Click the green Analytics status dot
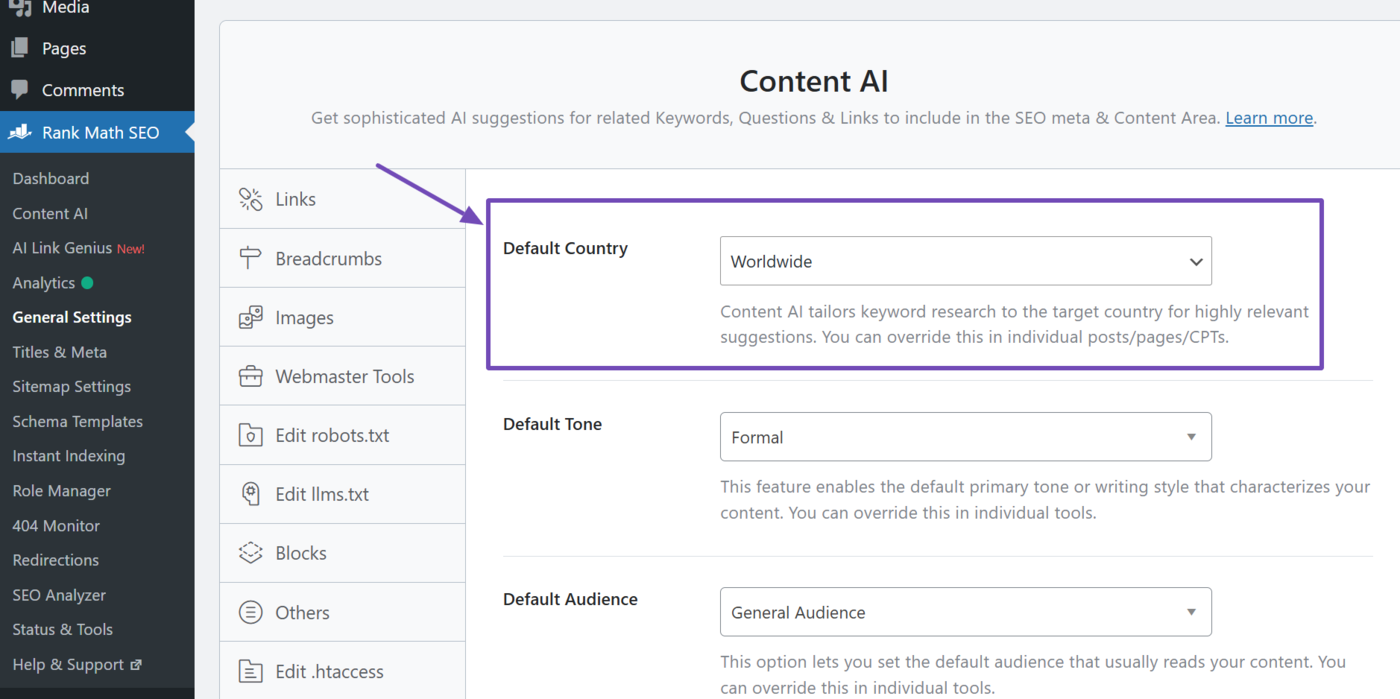Image resolution: width=1400 pixels, height=699 pixels. click(87, 283)
